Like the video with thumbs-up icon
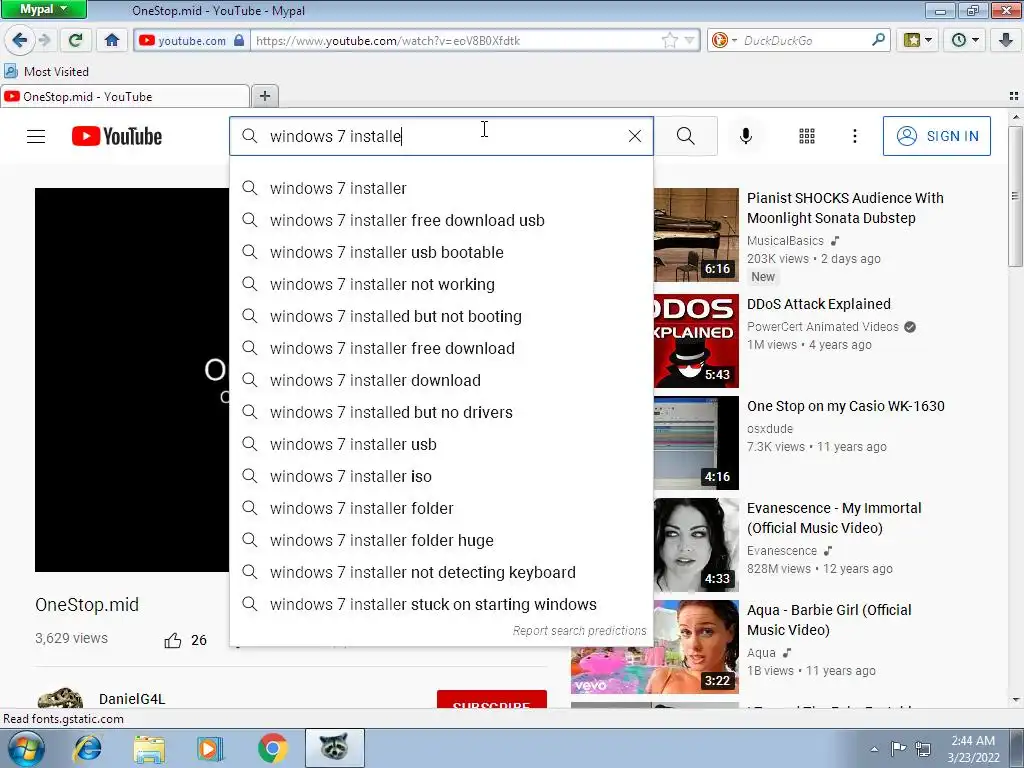This screenshot has height=768, width=1024. [x=173, y=640]
